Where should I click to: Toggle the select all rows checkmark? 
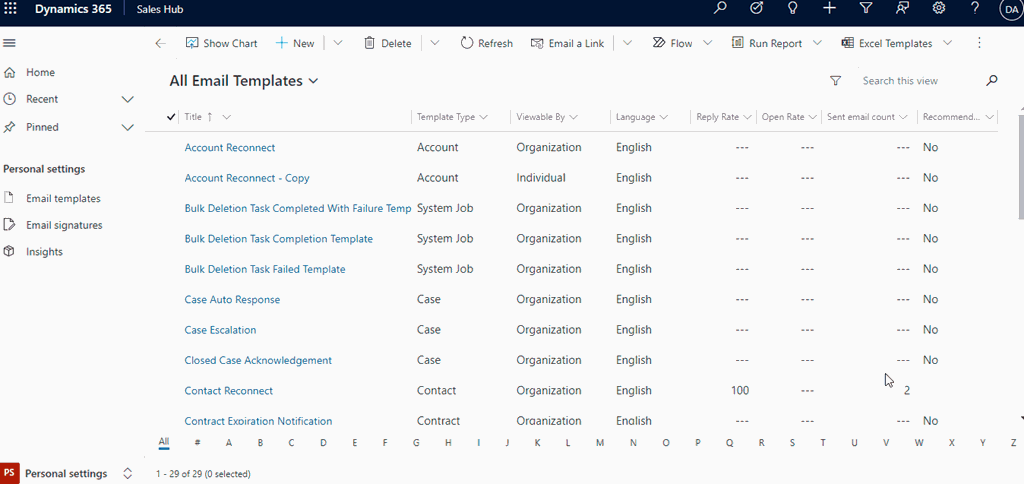(x=172, y=117)
